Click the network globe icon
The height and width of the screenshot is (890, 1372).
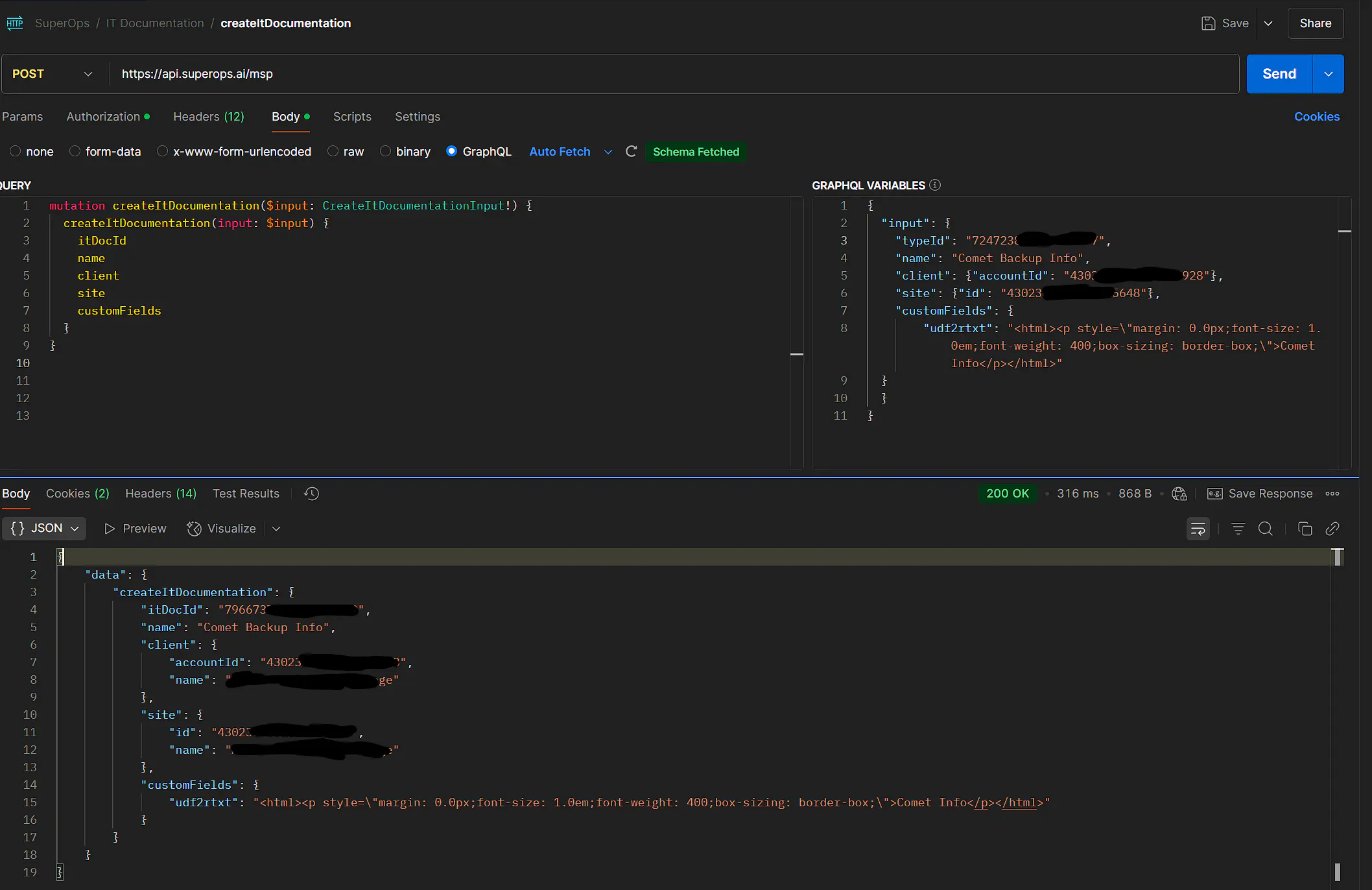pos(1179,494)
